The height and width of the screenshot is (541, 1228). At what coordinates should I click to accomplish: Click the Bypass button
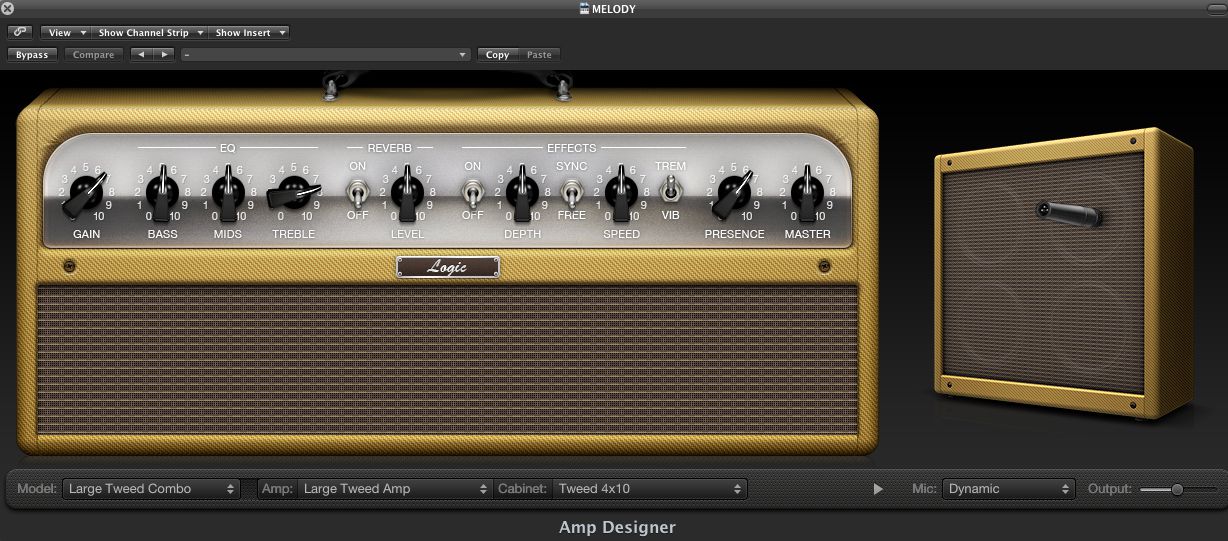point(32,55)
